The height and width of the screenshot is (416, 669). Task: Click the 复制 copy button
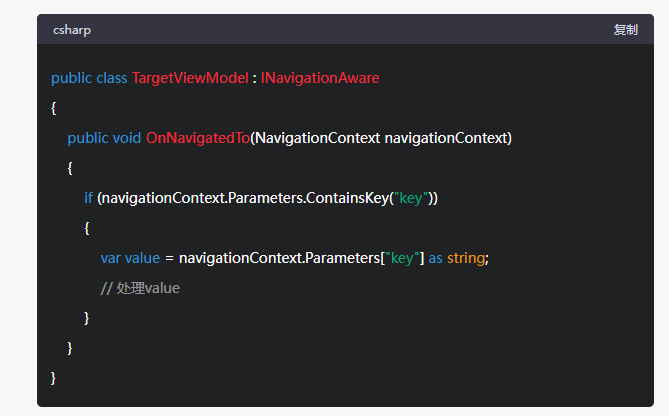pyautogui.click(x=625, y=30)
